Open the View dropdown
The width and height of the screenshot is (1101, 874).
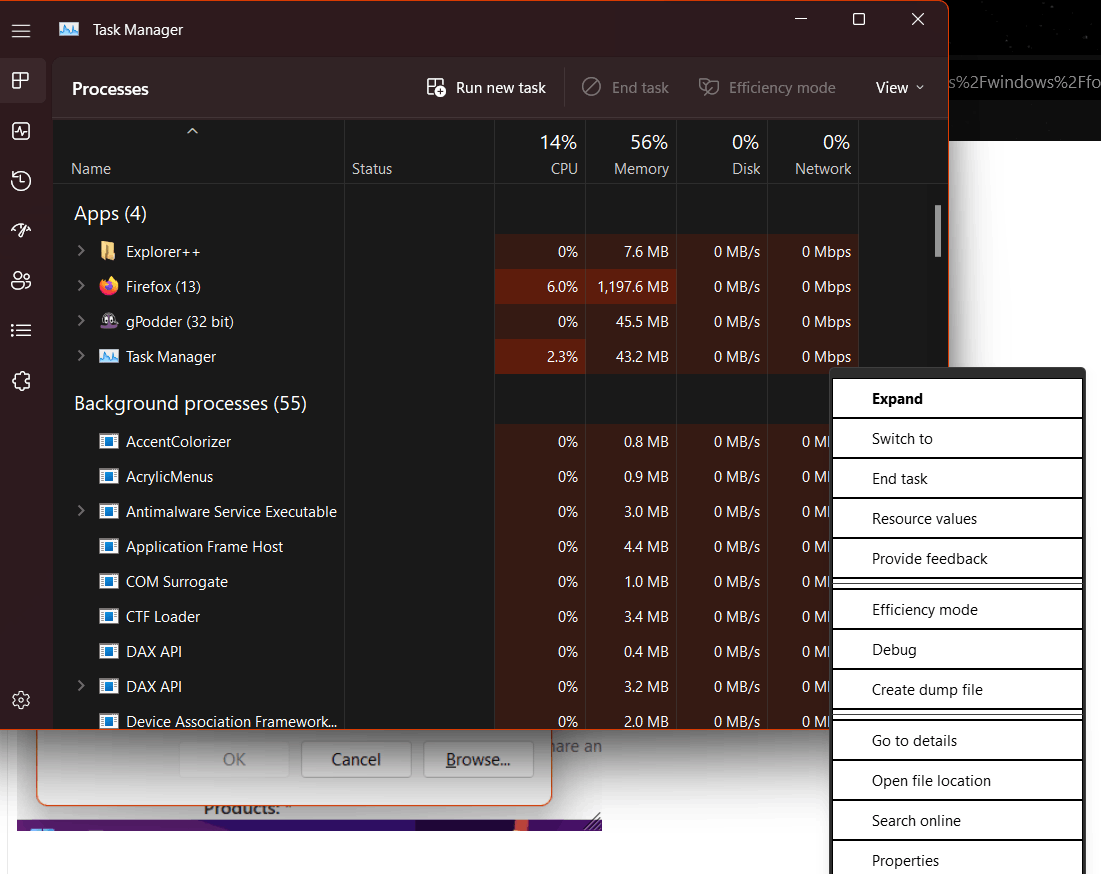point(899,88)
